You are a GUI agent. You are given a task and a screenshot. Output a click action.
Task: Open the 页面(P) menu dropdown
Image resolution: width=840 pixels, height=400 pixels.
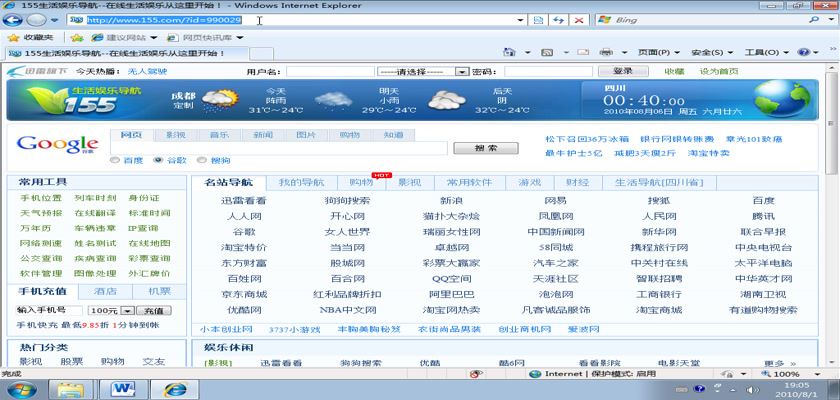658,52
